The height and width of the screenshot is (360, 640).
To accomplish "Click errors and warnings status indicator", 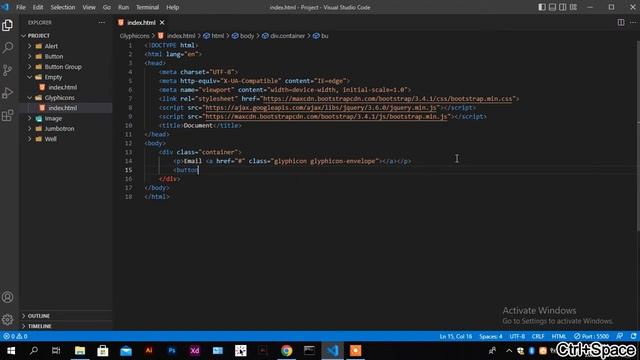I will tap(15, 336).
